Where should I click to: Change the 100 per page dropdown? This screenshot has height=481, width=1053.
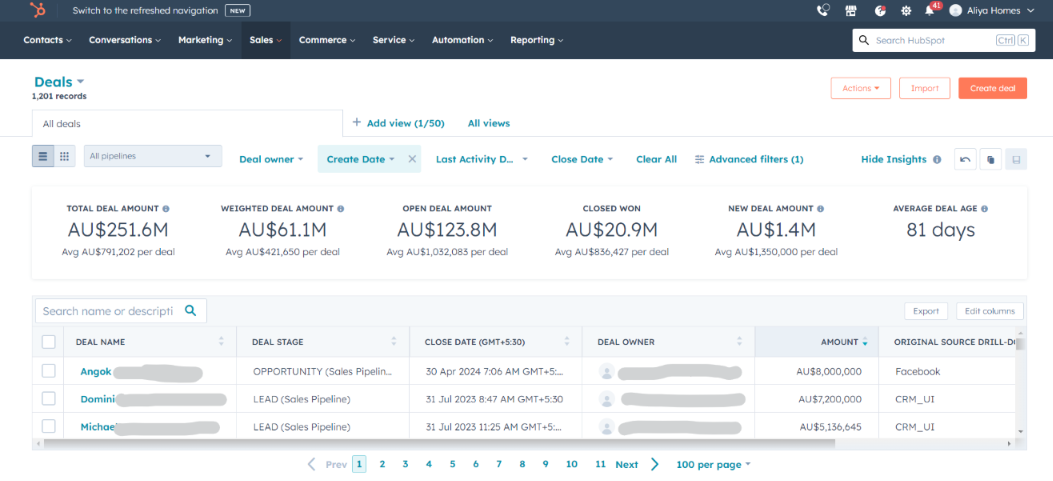tap(713, 464)
